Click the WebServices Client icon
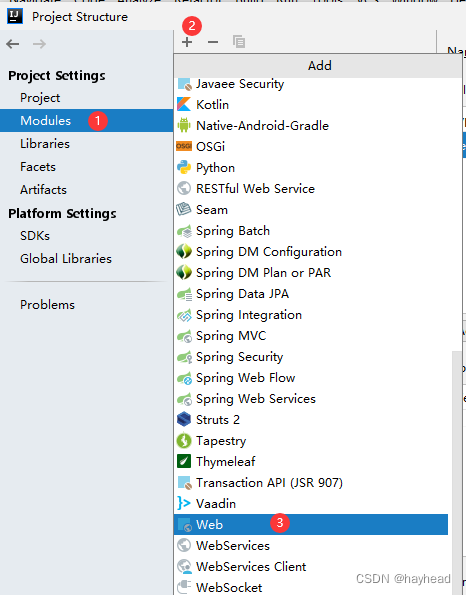466x595 pixels. point(184,566)
